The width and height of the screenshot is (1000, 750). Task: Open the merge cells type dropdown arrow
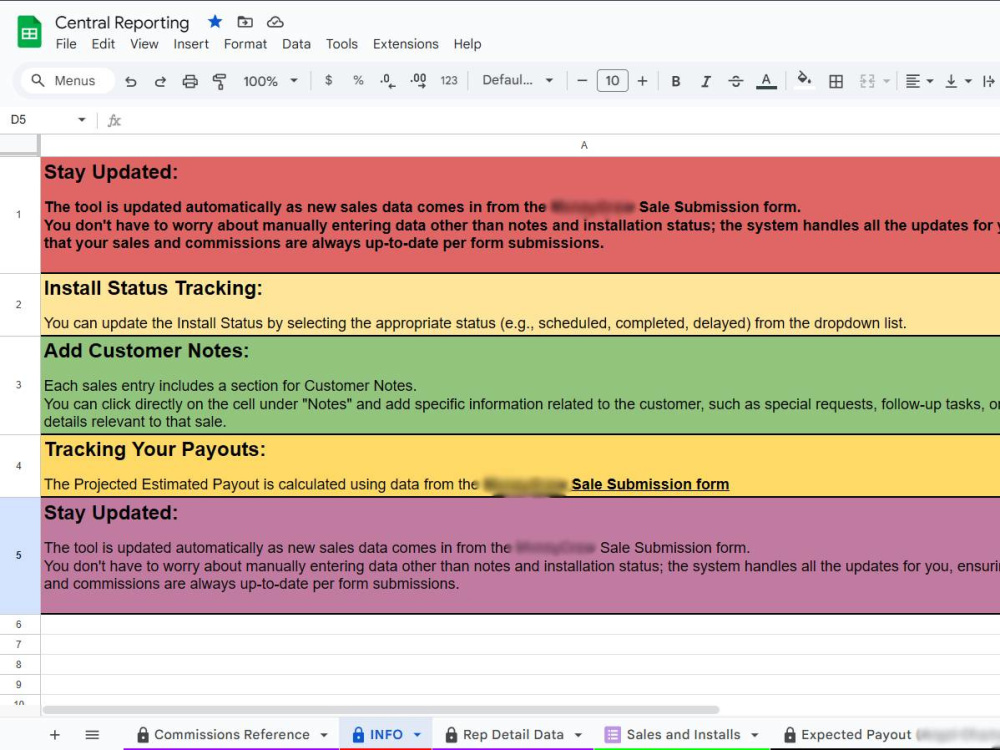pos(886,81)
